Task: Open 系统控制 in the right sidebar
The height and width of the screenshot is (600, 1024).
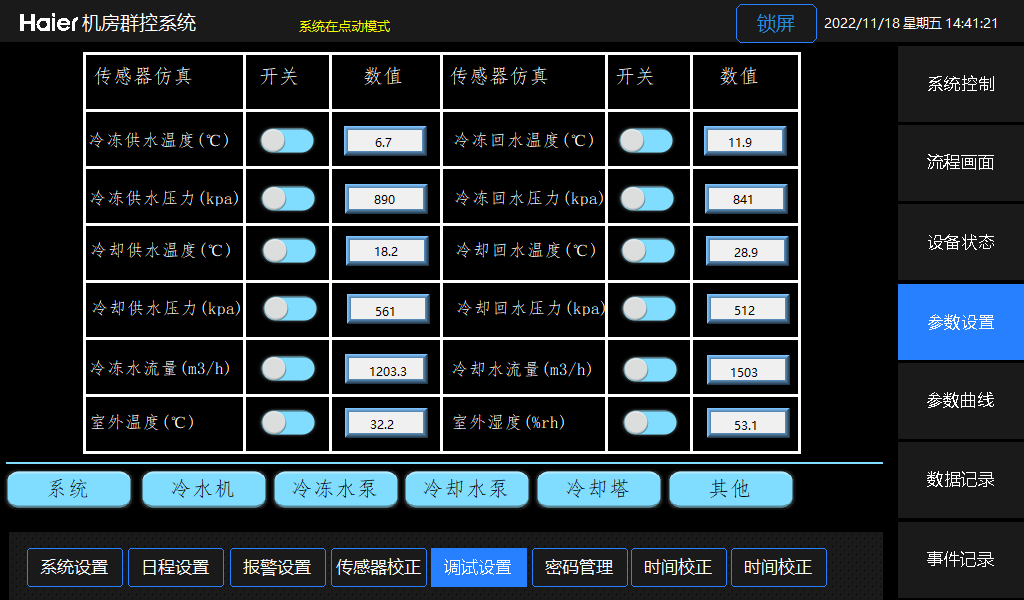Action: (x=960, y=84)
